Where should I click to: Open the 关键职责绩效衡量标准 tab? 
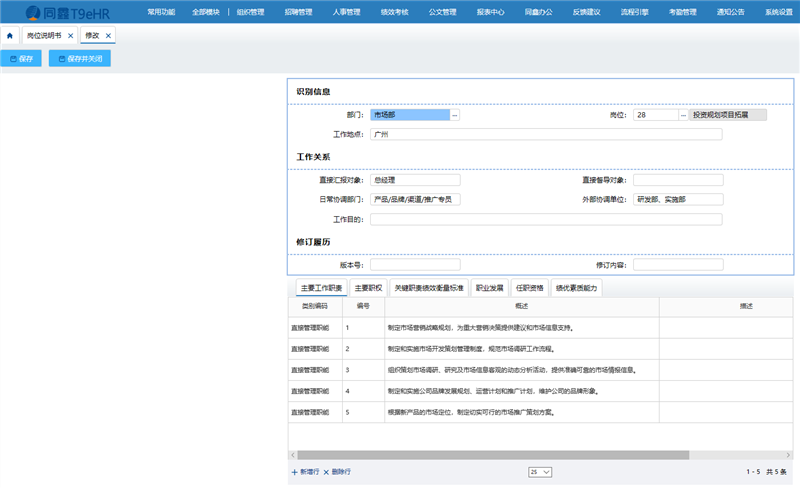tap(428, 288)
